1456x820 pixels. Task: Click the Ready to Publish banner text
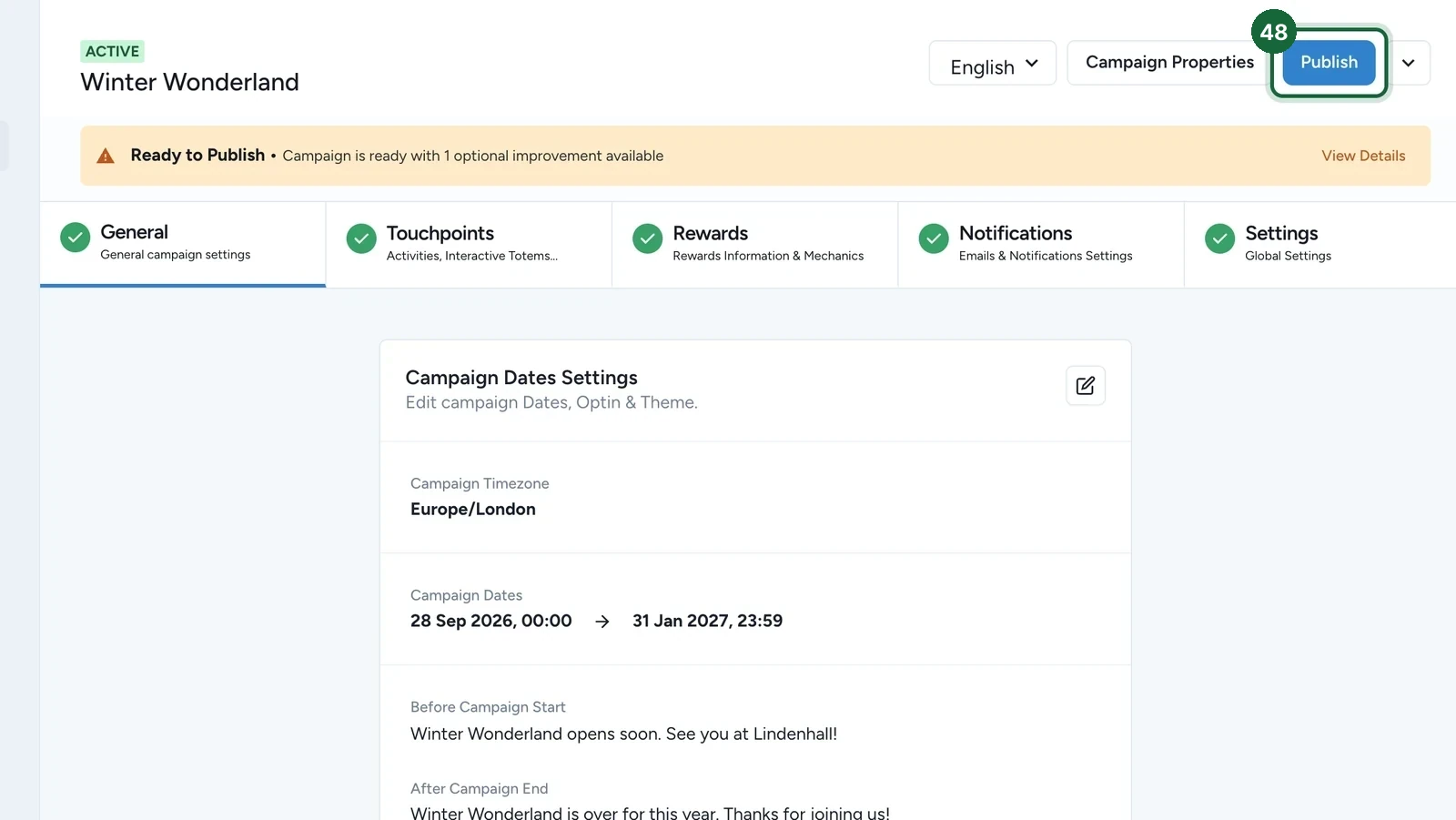click(x=197, y=156)
